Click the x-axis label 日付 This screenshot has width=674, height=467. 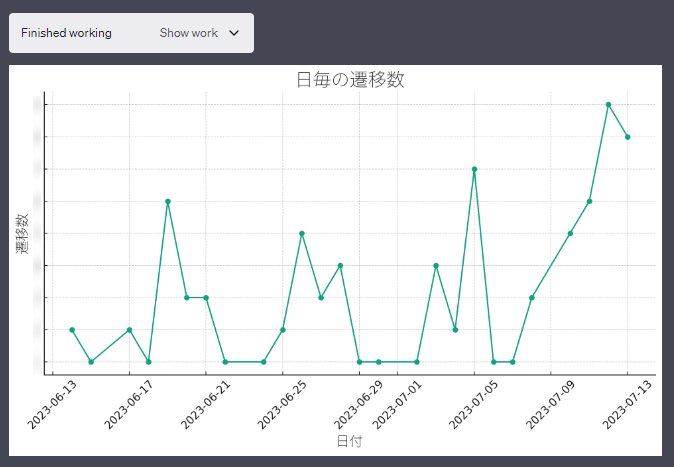coord(349,441)
